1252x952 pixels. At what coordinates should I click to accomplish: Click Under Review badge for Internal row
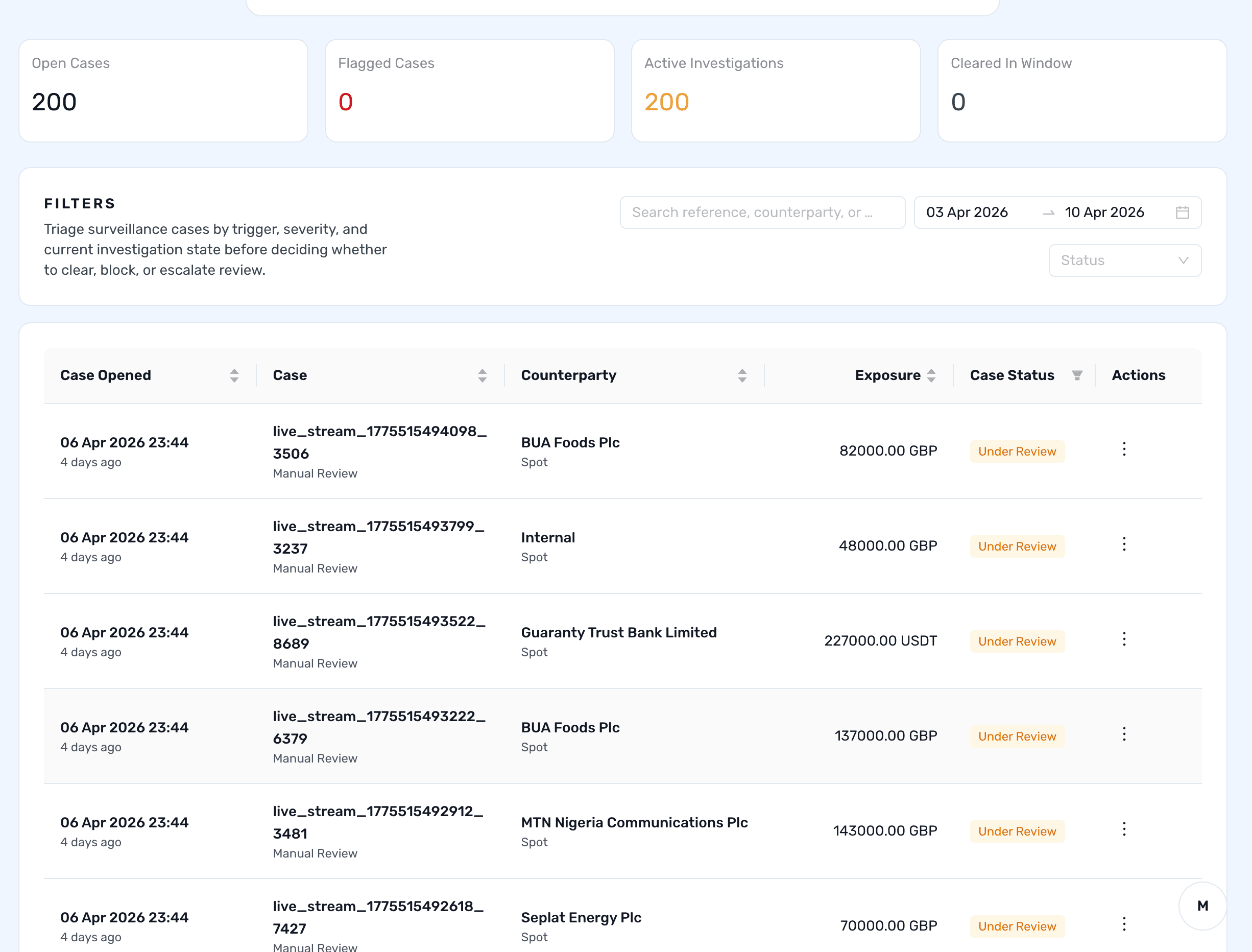click(1017, 547)
